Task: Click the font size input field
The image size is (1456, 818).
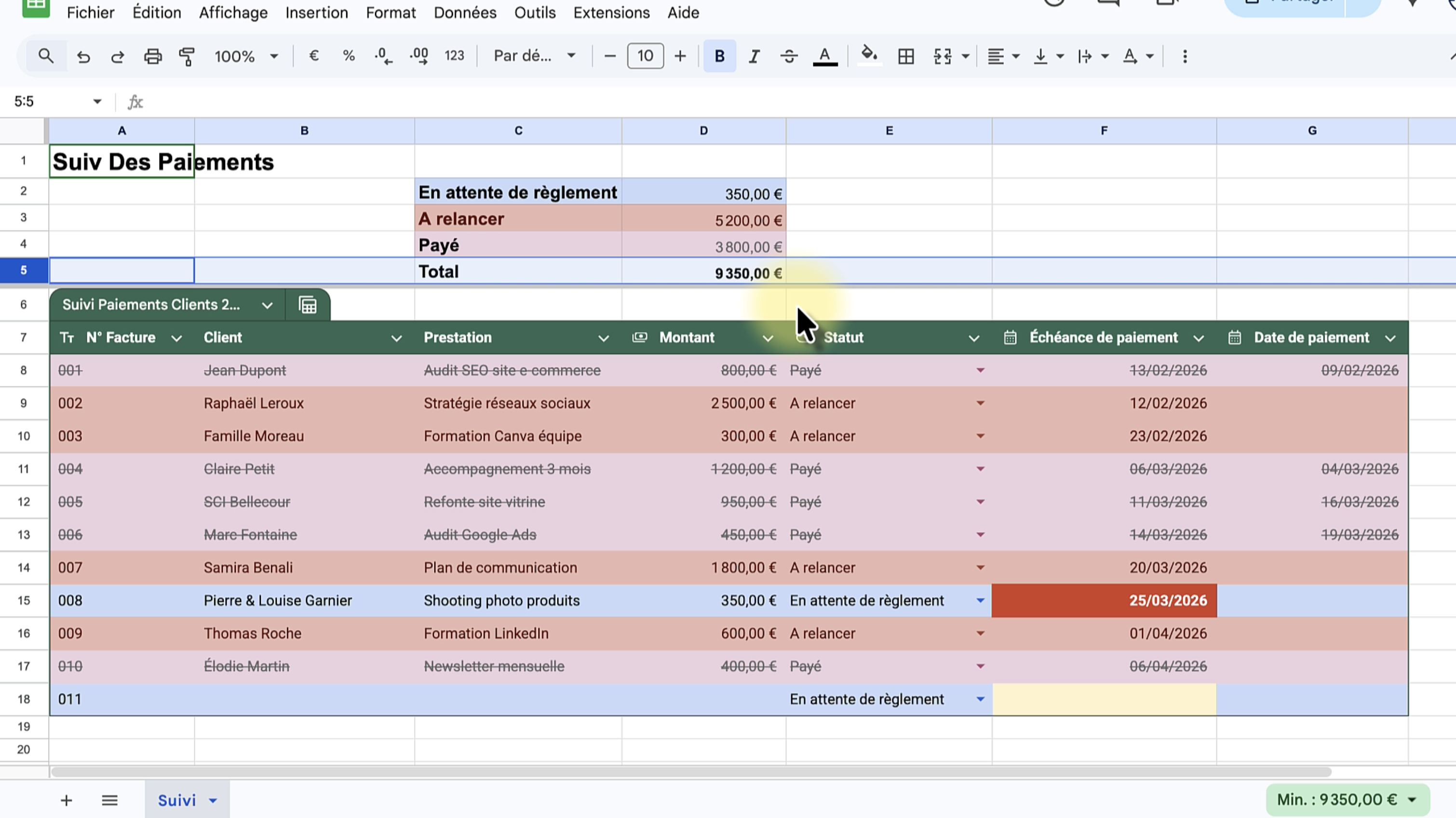Action: (x=645, y=56)
